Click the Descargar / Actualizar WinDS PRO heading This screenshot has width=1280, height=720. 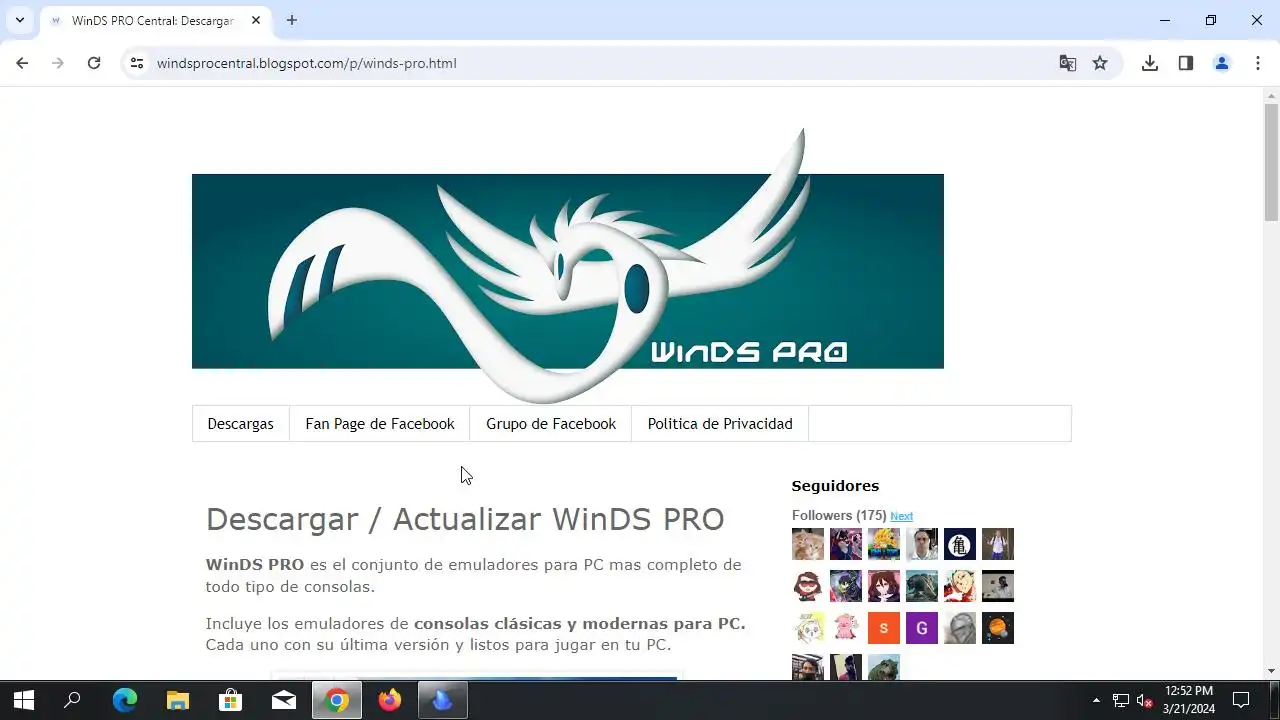point(465,519)
